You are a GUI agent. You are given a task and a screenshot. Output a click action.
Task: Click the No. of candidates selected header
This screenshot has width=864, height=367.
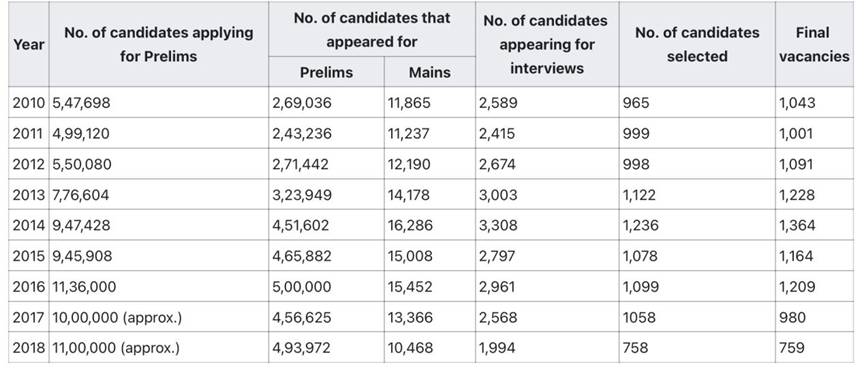coord(697,44)
